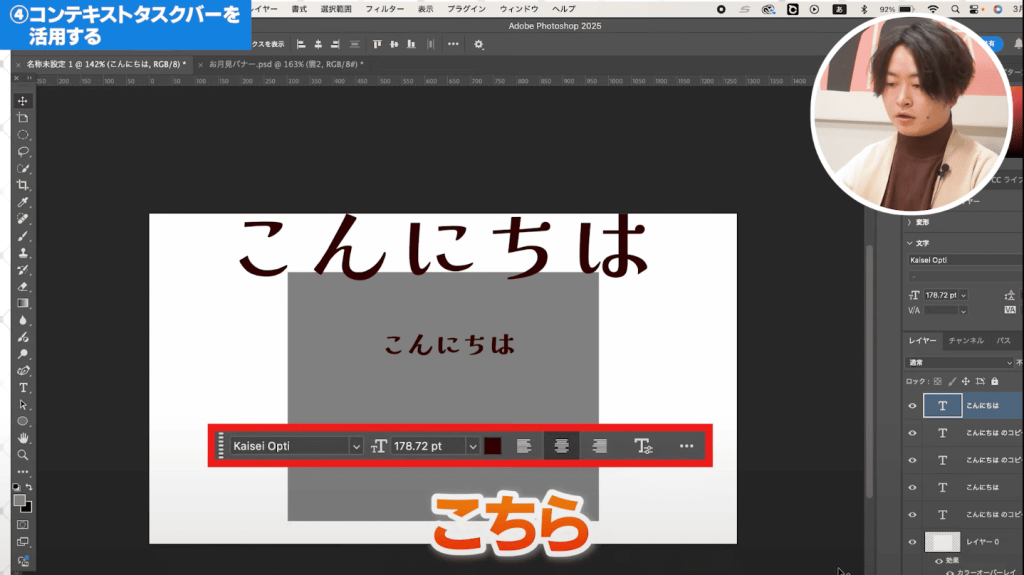Select the Eraser tool

tap(23, 287)
